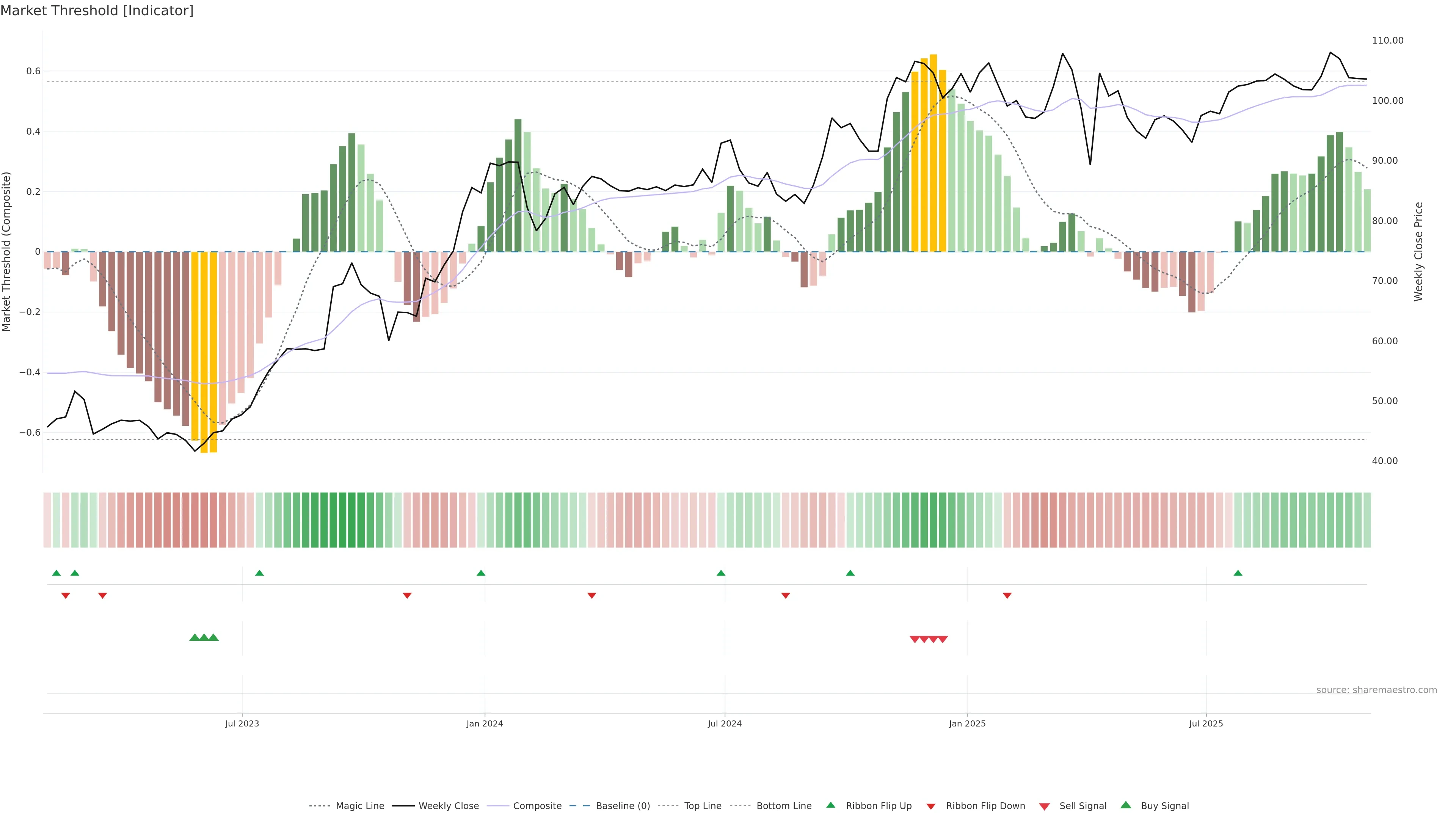Click the Buy Signal legend triangle icon
This screenshot has width=1456, height=819.
pos(1126,805)
